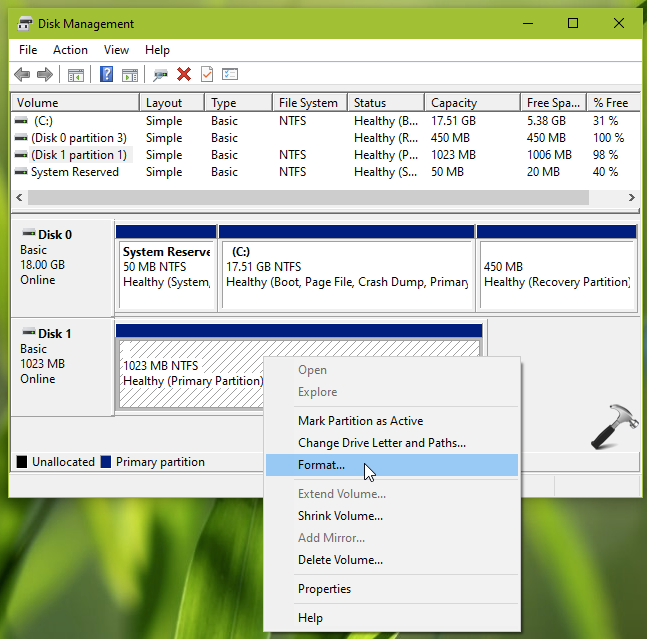Click the red X Delete icon

click(184, 75)
